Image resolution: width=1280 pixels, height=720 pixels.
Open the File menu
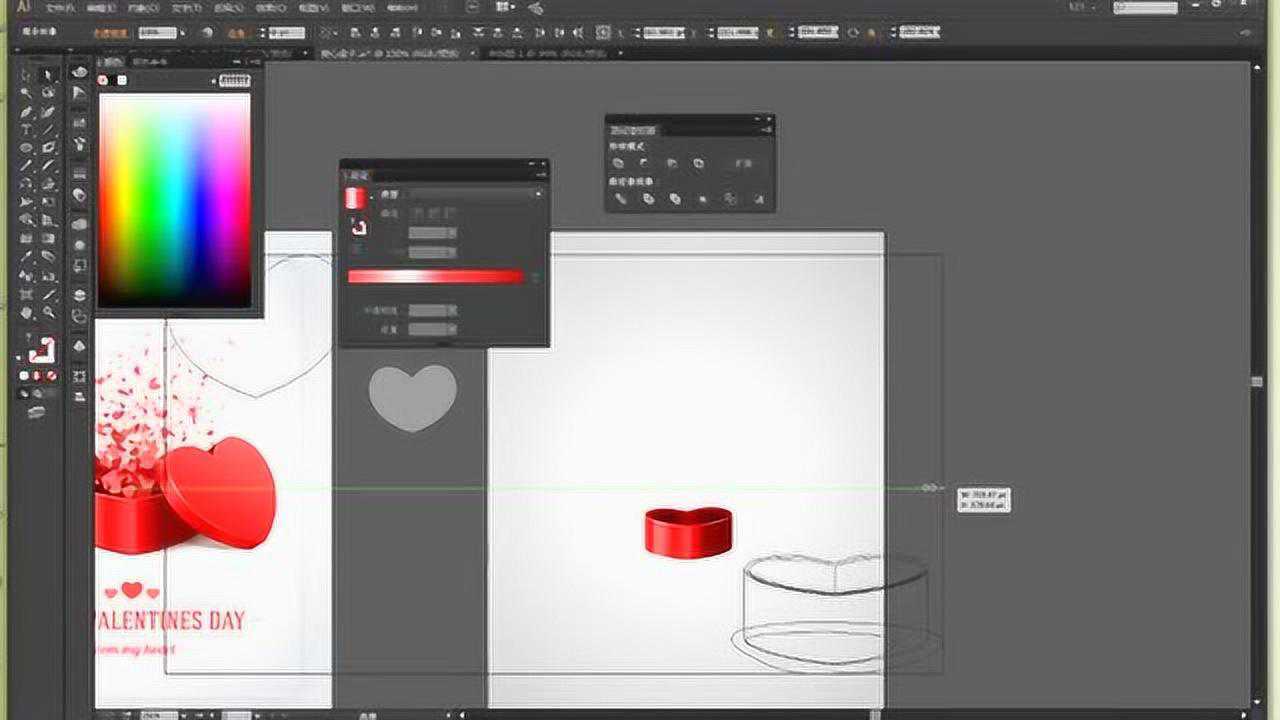point(60,7)
